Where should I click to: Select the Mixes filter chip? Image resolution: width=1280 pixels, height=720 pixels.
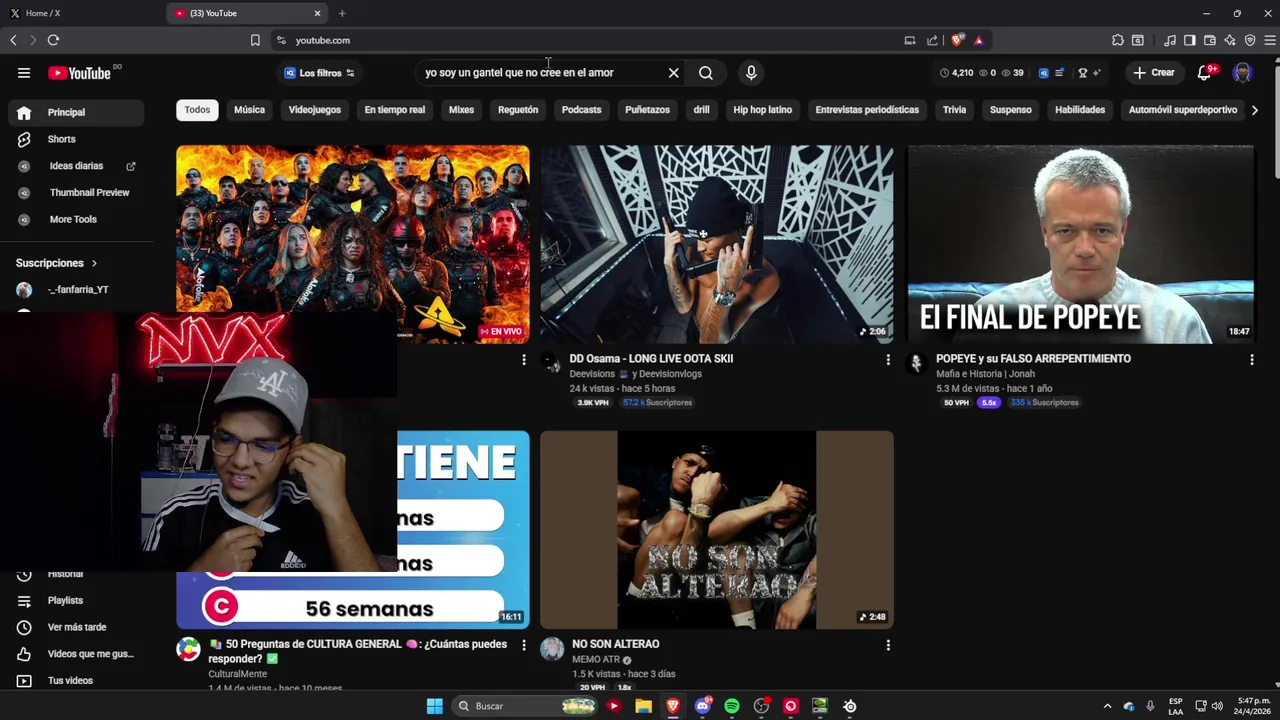[x=461, y=110]
